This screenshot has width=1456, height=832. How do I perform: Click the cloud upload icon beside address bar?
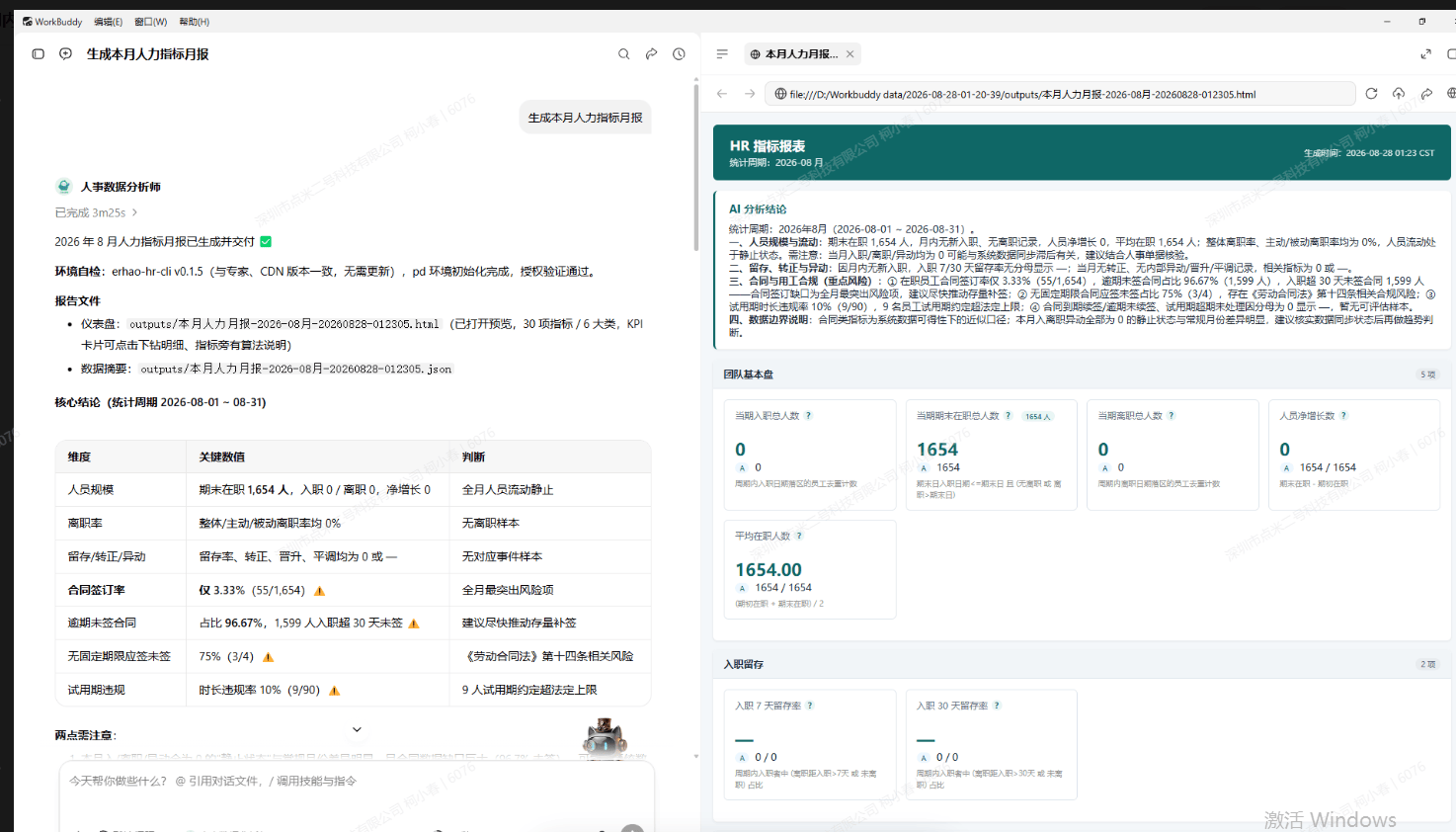point(1399,94)
